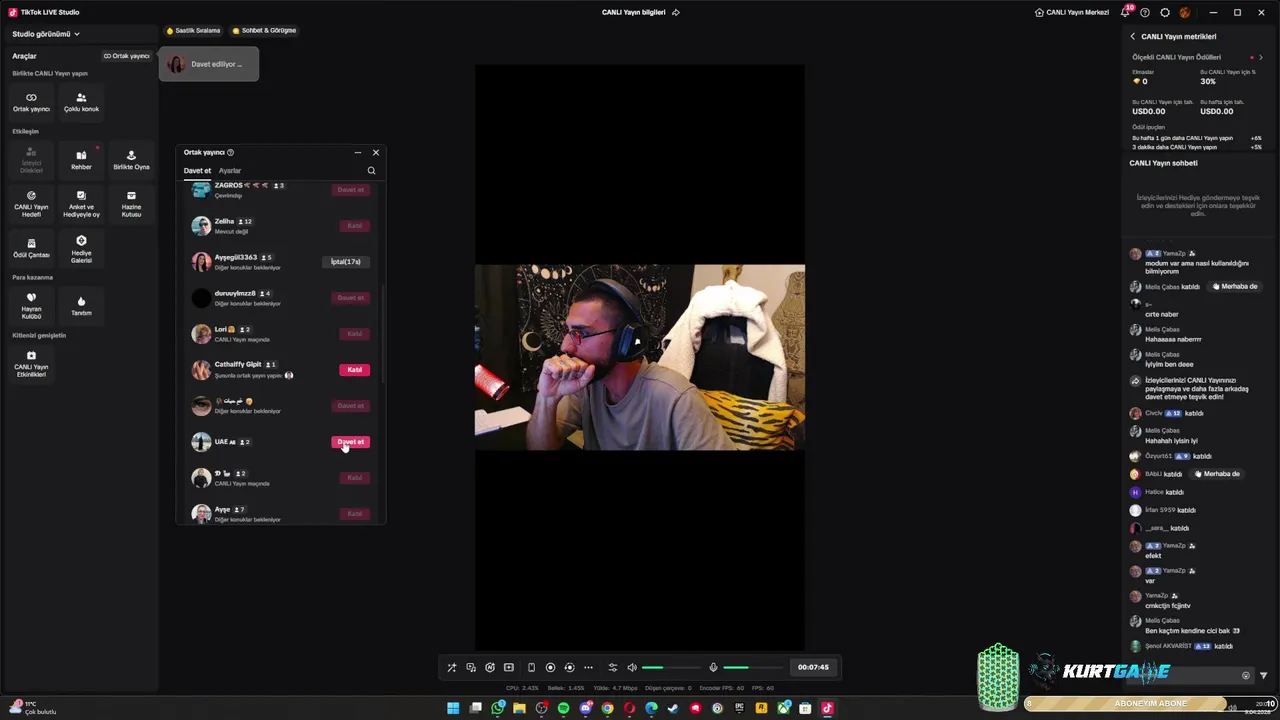The image size is (1280, 720).
Task: Click Katıl for Zeliha
Action: tap(354, 226)
